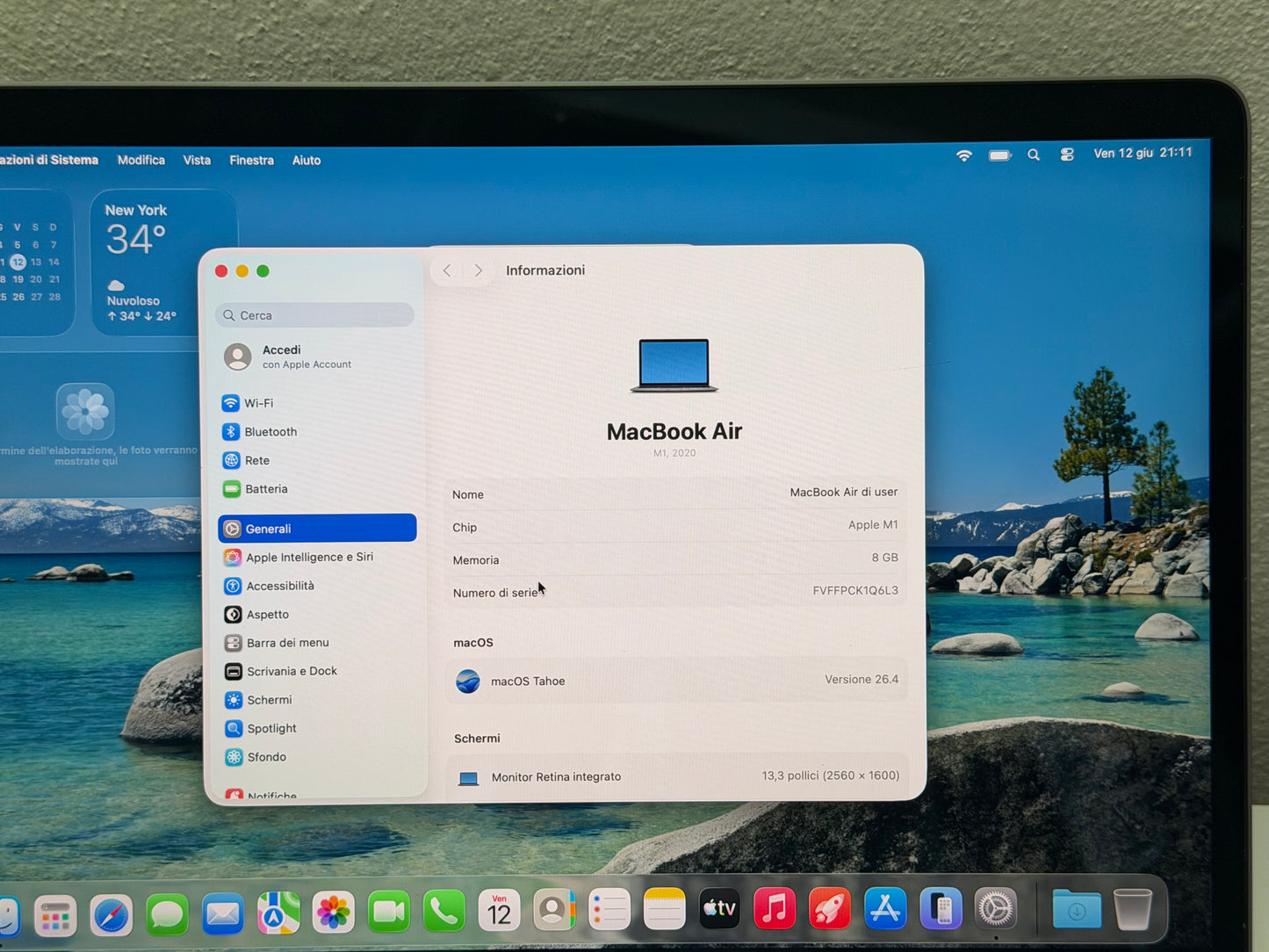Click the New York weather widget
This screenshot has width=1269, height=952.
pyautogui.click(x=163, y=262)
